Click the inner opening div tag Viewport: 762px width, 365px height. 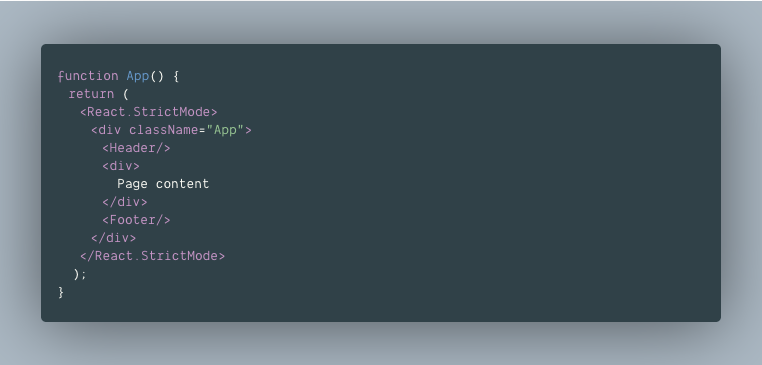coord(121,166)
